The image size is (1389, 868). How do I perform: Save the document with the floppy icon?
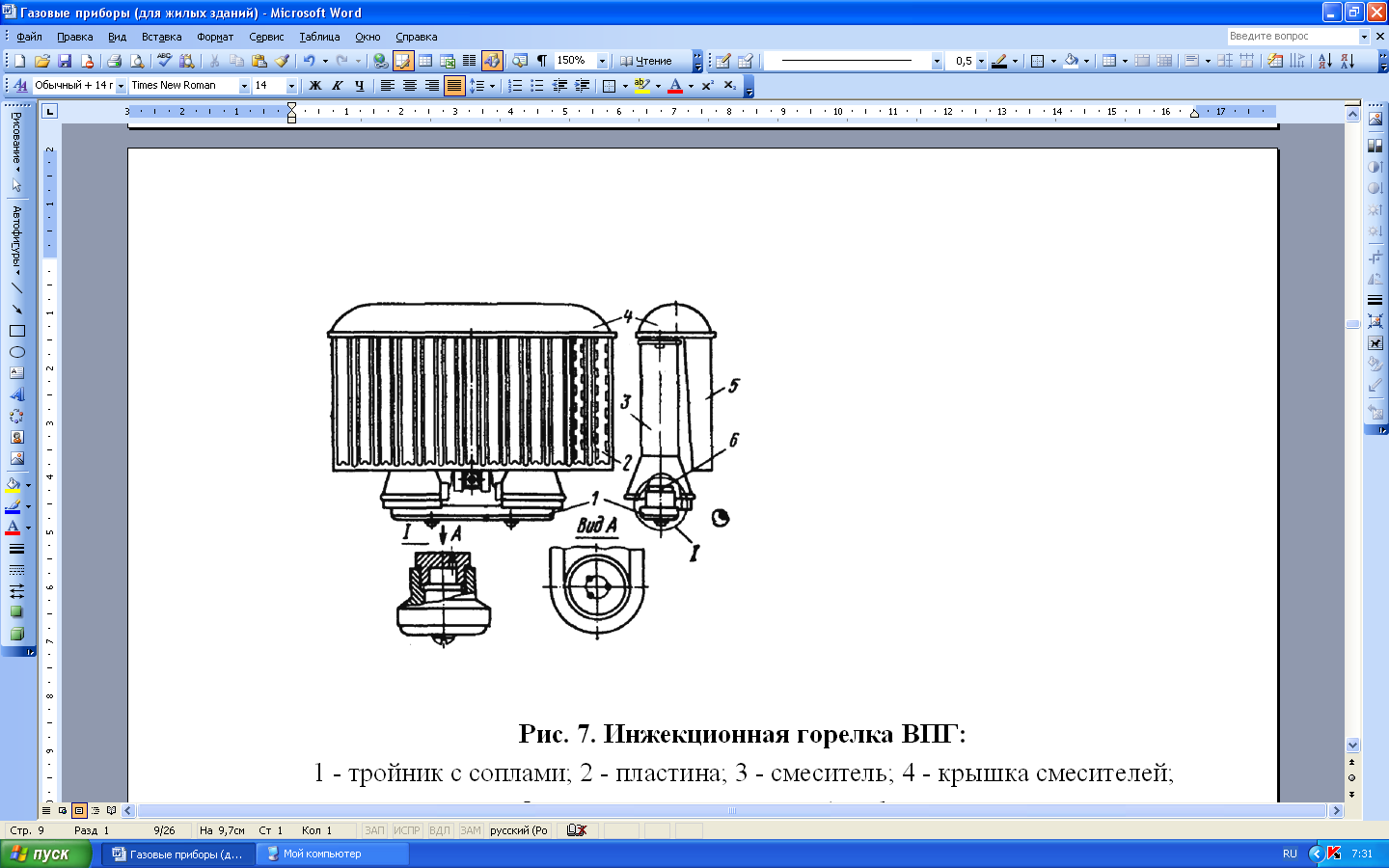pyautogui.click(x=65, y=61)
